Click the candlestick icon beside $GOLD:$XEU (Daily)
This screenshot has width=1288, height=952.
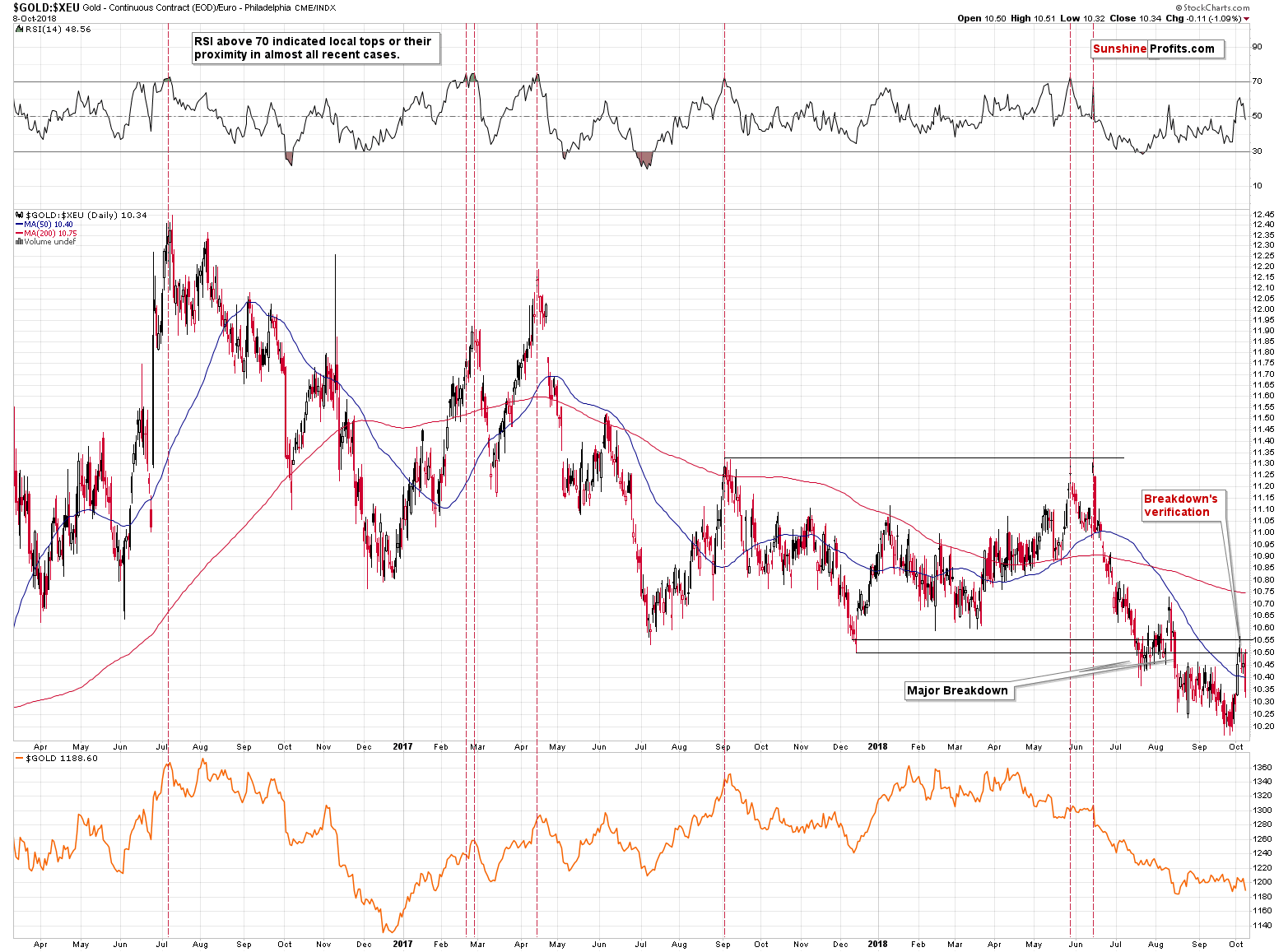(20, 215)
